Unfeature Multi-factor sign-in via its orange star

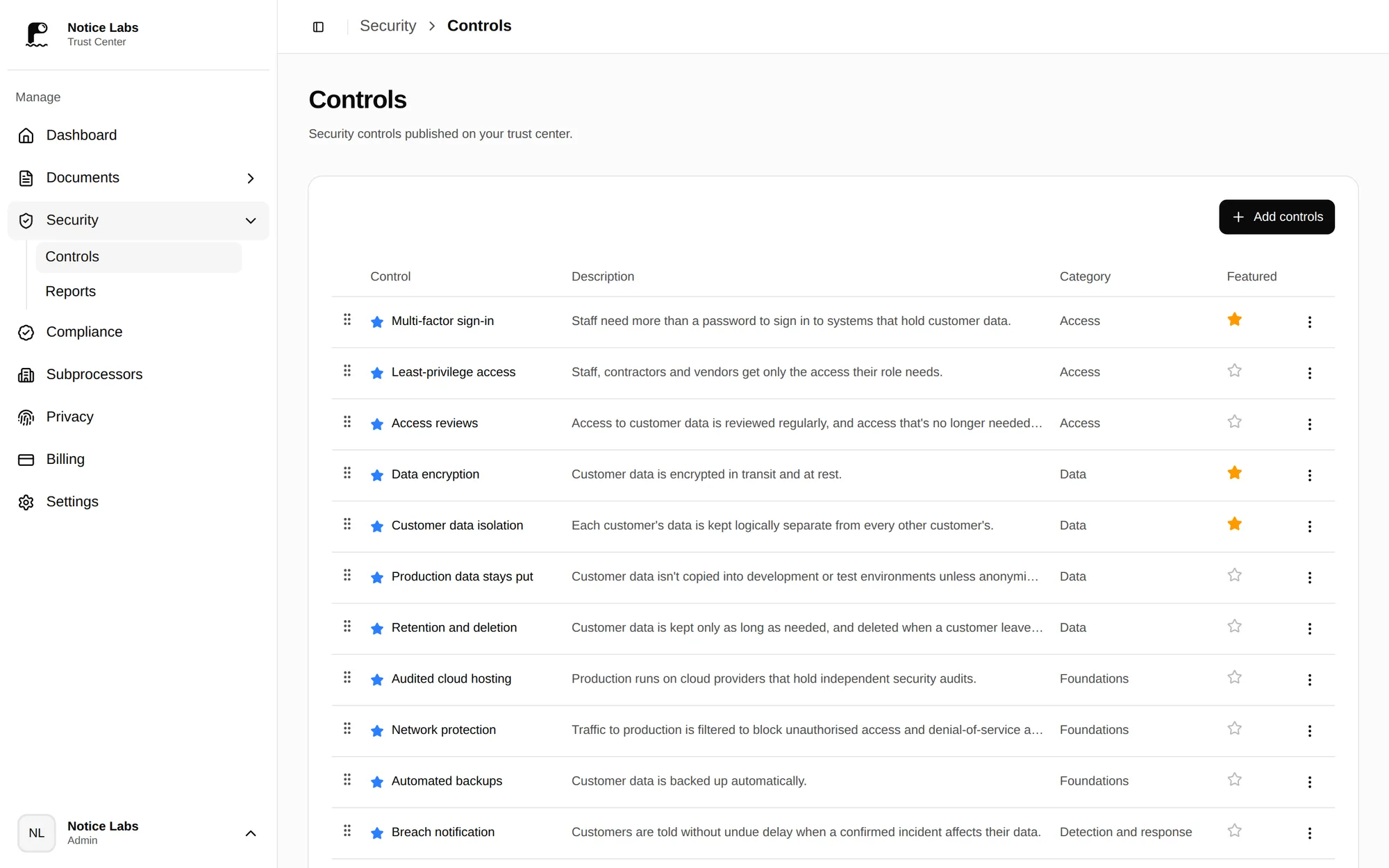click(1234, 319)
